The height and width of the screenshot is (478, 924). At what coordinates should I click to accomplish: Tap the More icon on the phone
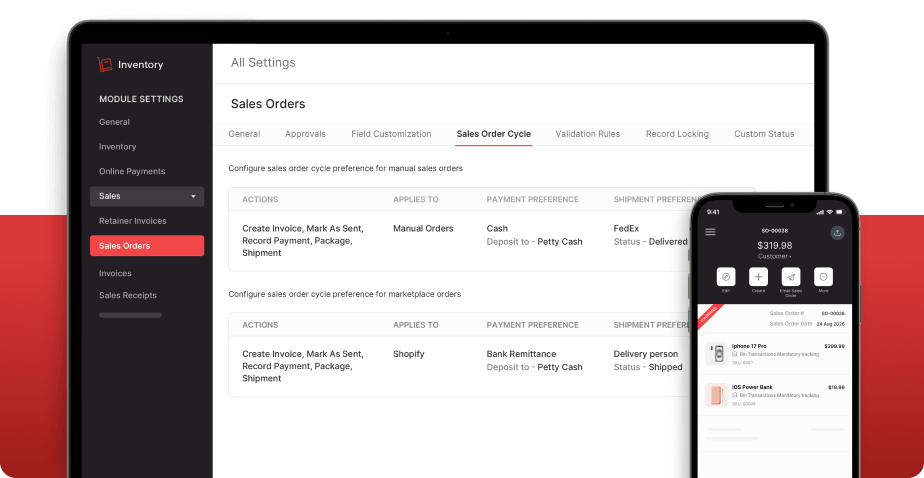click(x=823, y=276)
